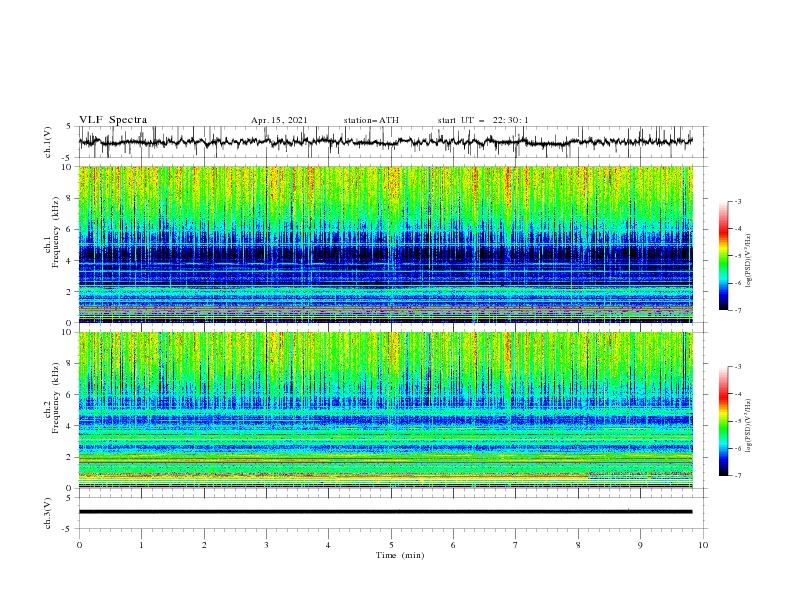
Task: Click time axis tick label "10"
Action: (703, 545)
